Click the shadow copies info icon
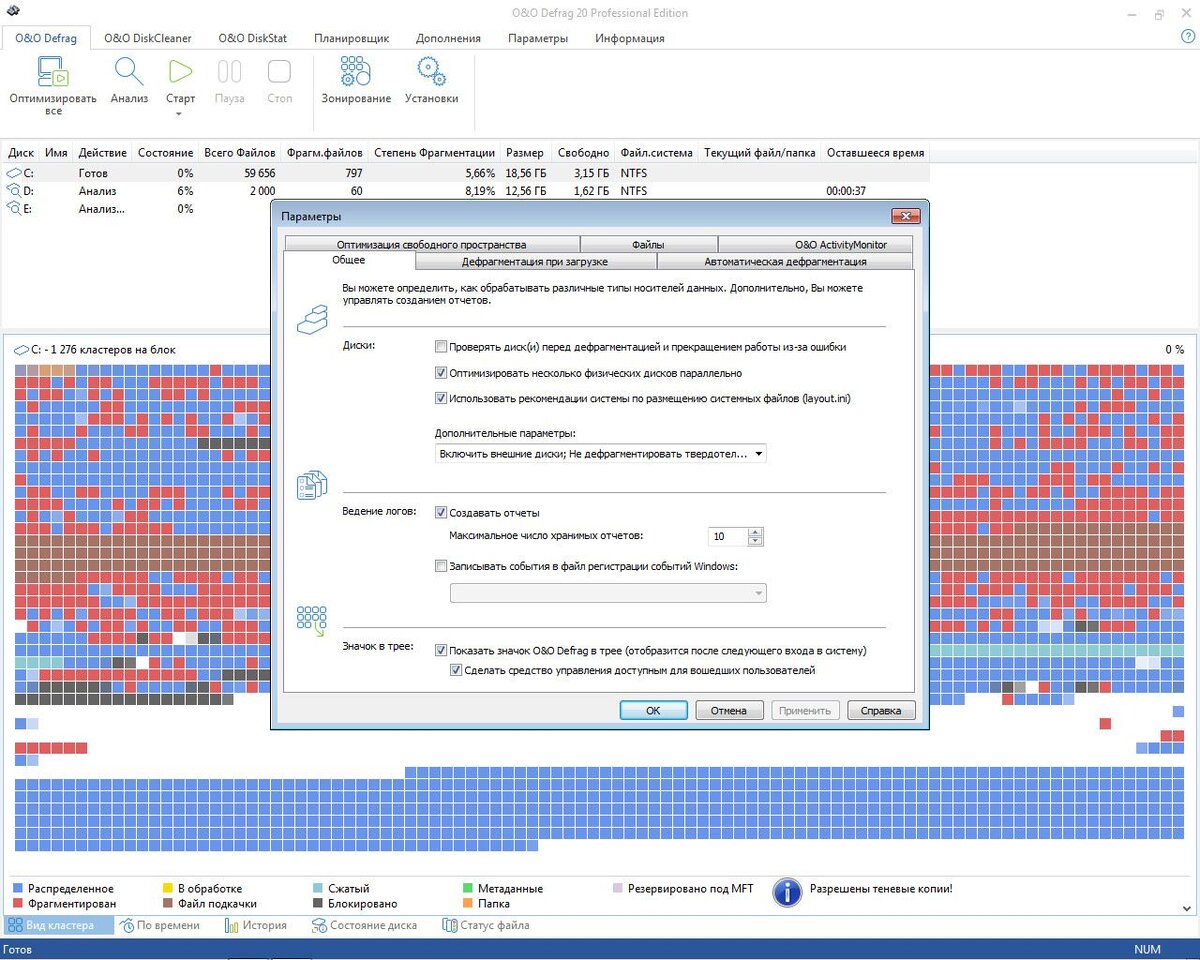The height and width of the screenshot is (960, 1200). (x=788, y=892)
